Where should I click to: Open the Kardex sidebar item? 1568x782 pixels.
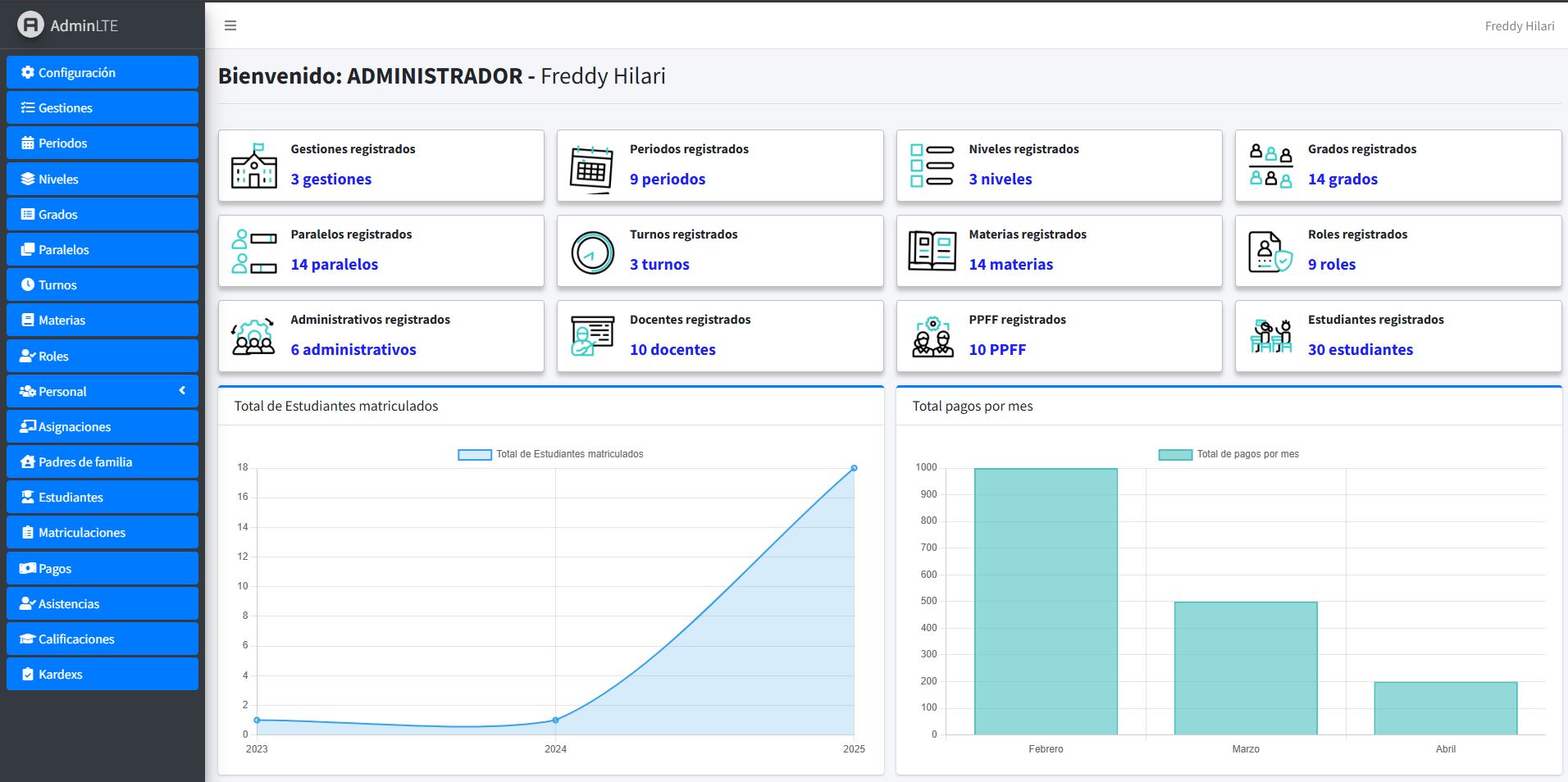(x=103, y=675)
